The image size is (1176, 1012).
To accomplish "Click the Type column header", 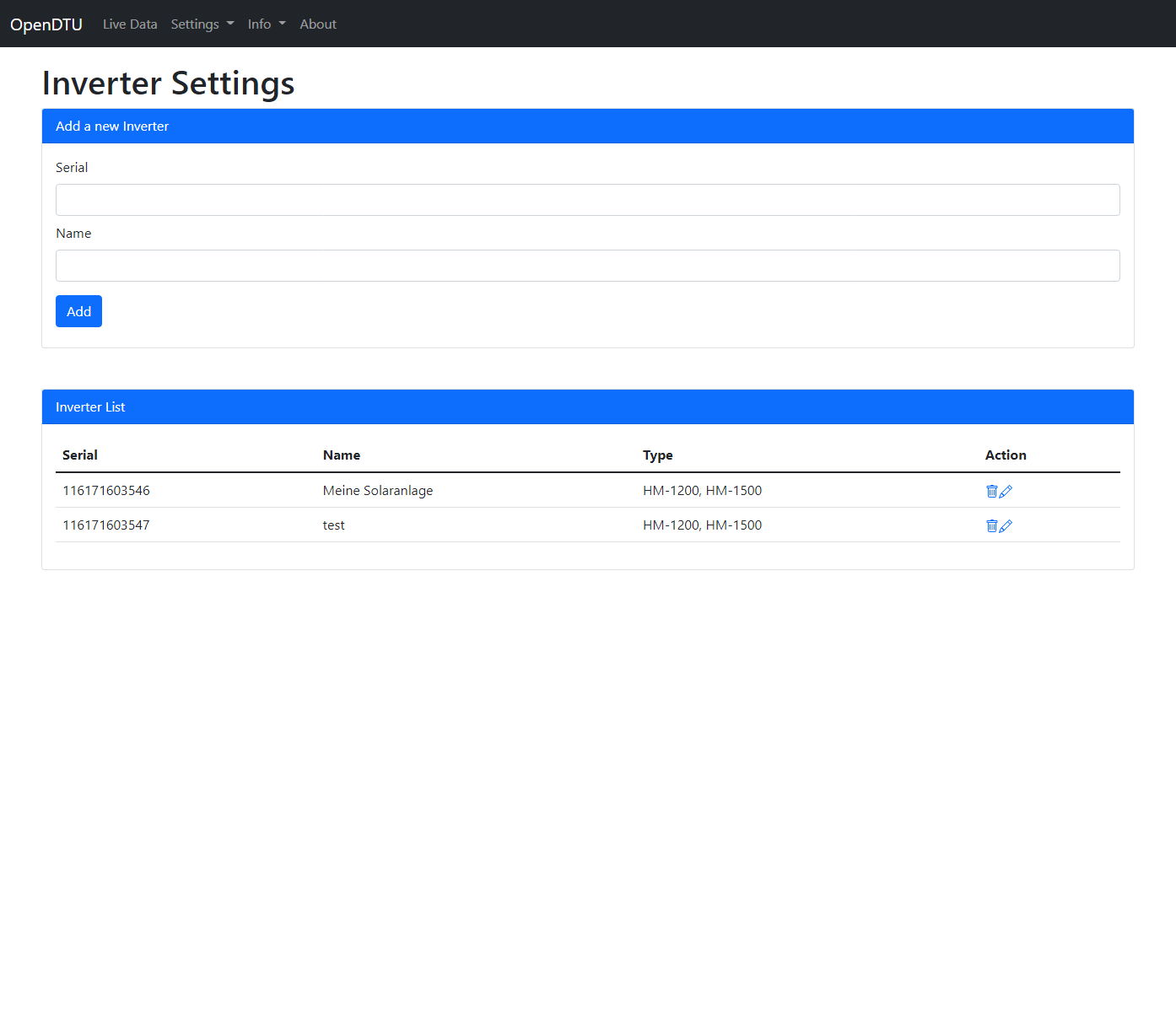I will (x=657, y=455).
